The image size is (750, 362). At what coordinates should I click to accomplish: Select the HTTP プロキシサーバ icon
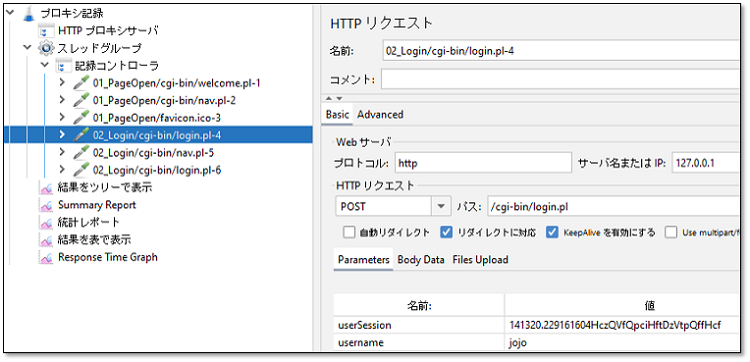pyautogui.click(x=46, y=32)
